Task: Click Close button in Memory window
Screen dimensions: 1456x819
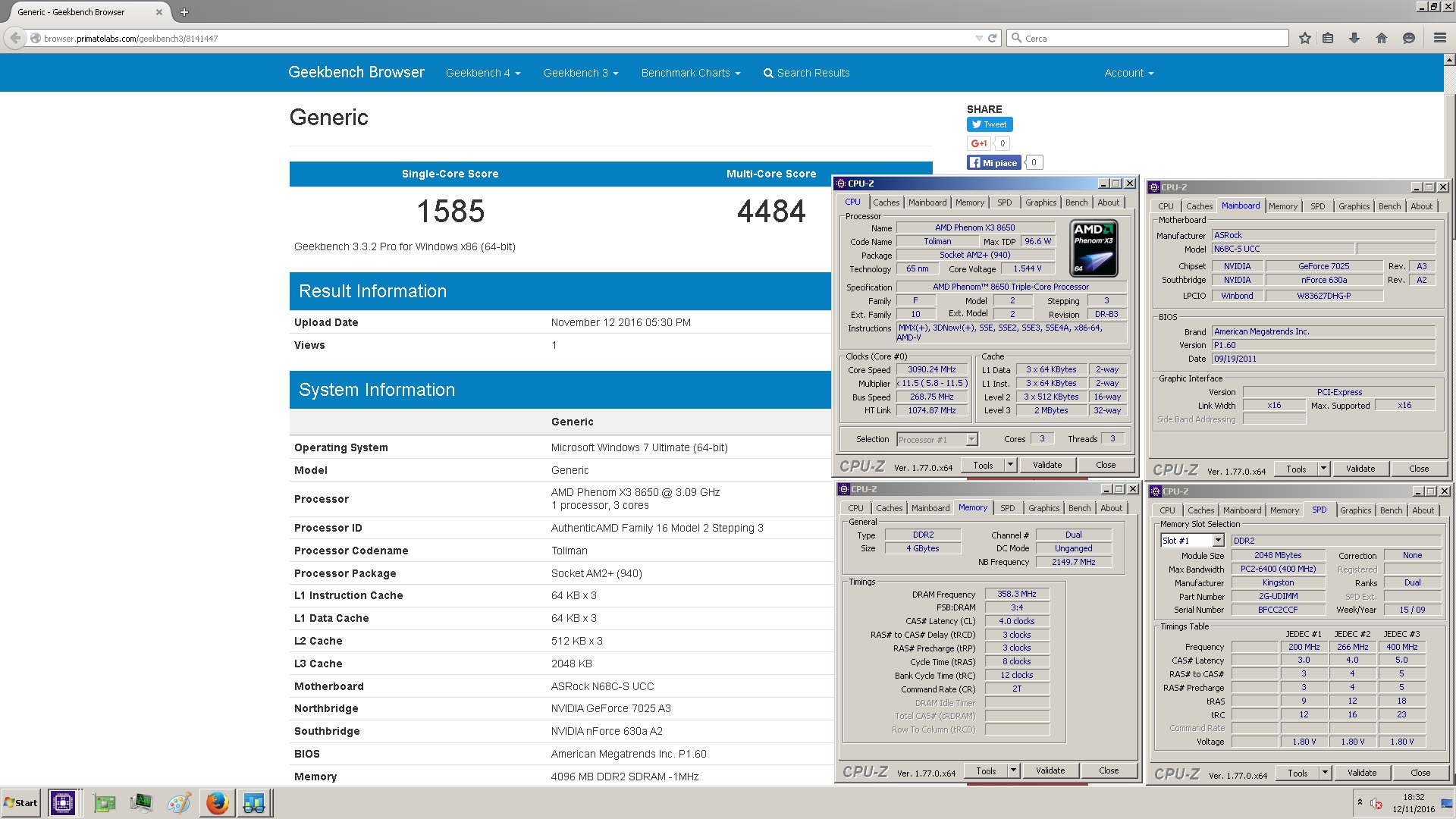Action: pos(1109,770)
